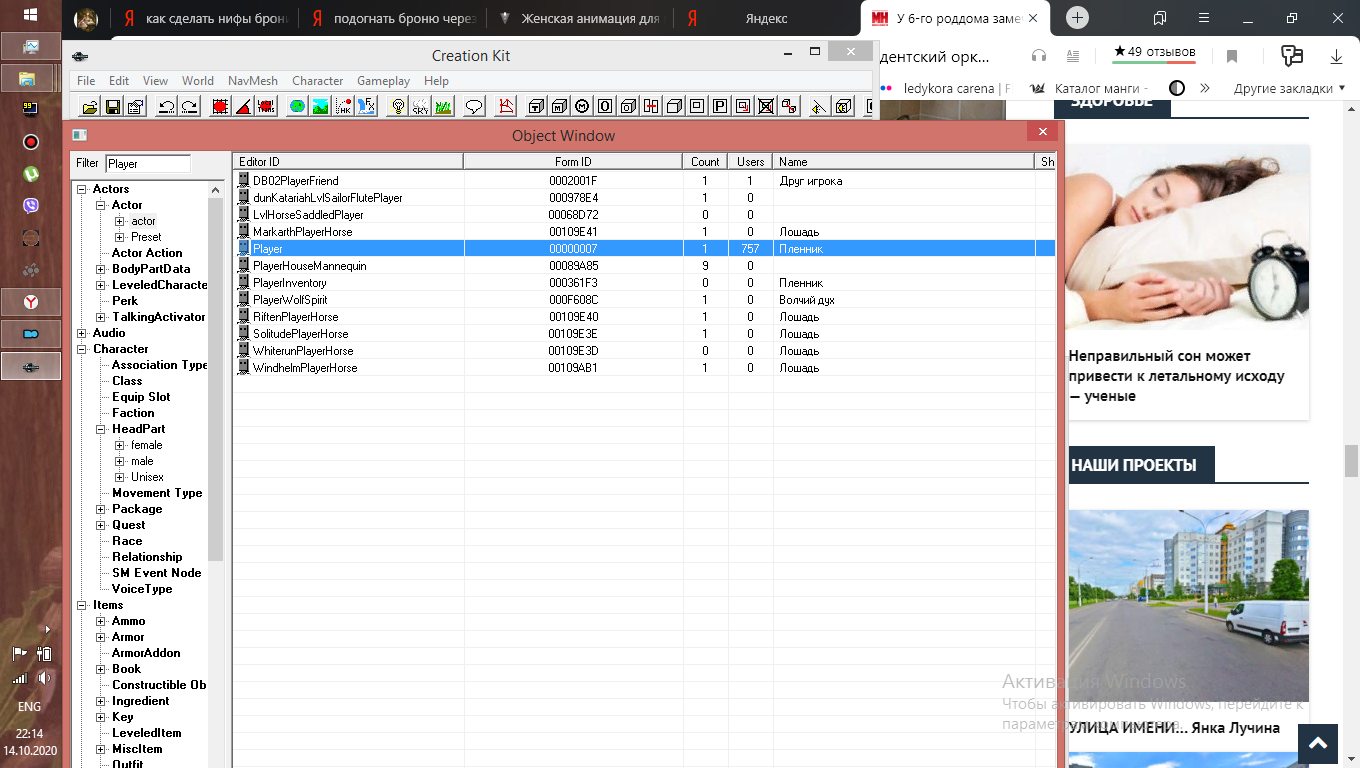The image size is (1360, 768).
Task: Click the speech bubble dialogue icon
Action: coord(475,106)
